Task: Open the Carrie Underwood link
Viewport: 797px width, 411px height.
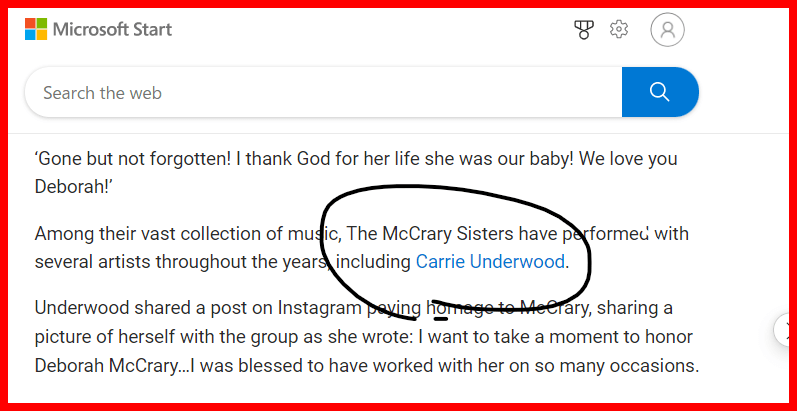Action: click(x=490, y=263)
